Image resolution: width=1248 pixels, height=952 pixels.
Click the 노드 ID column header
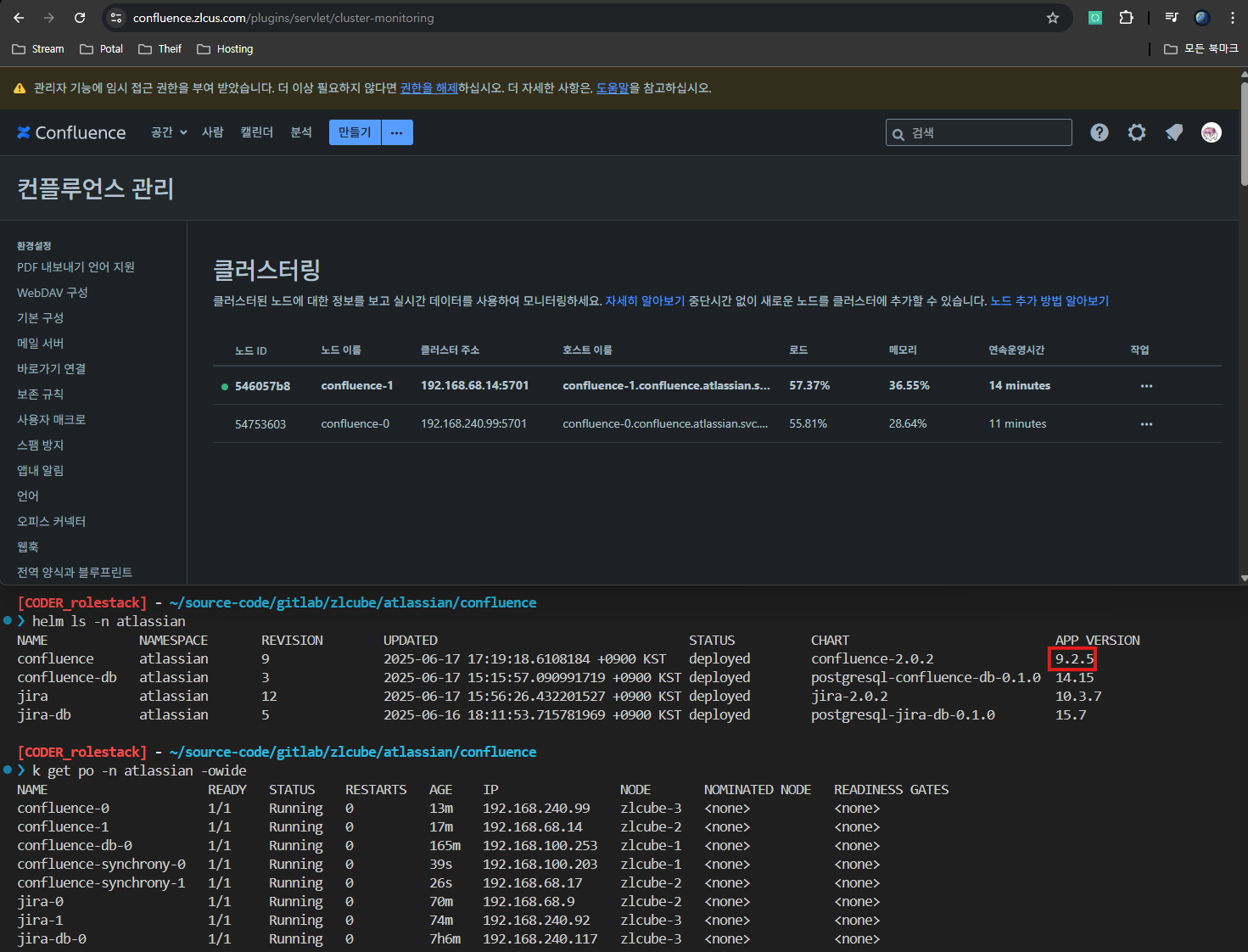click(x=251, y=350)
